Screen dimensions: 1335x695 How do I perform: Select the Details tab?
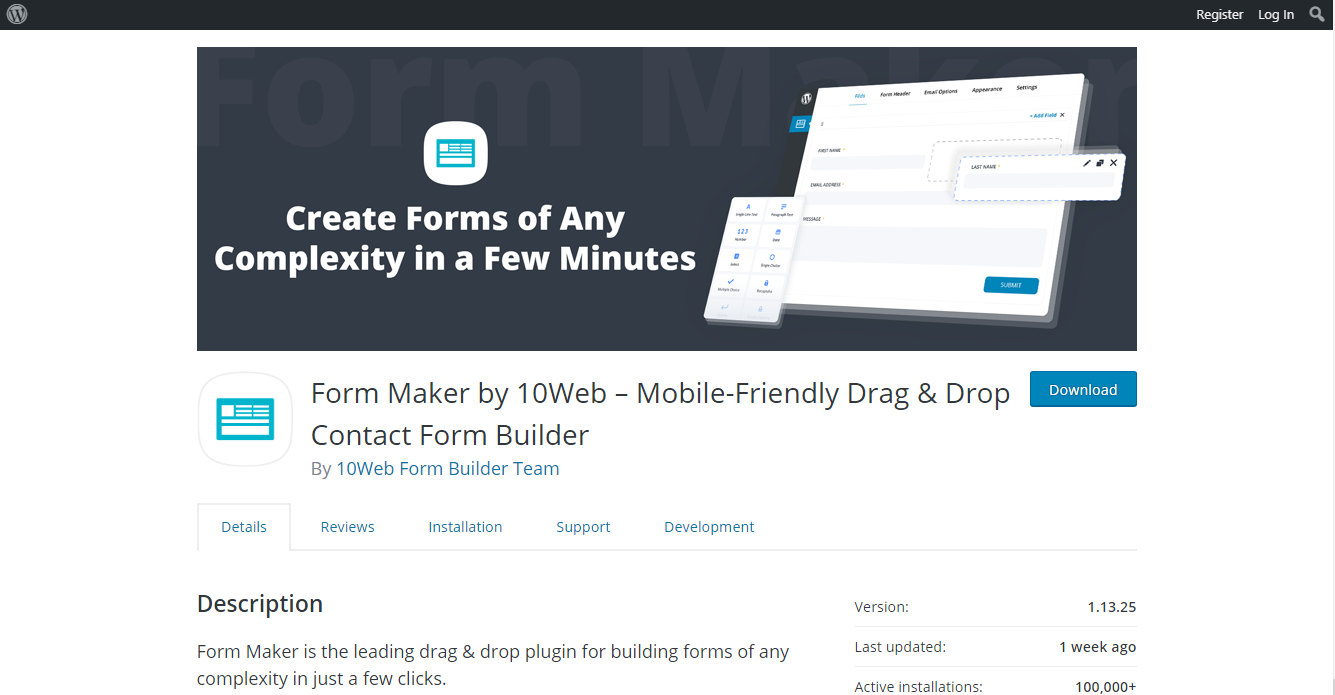[x=244, y=527]
